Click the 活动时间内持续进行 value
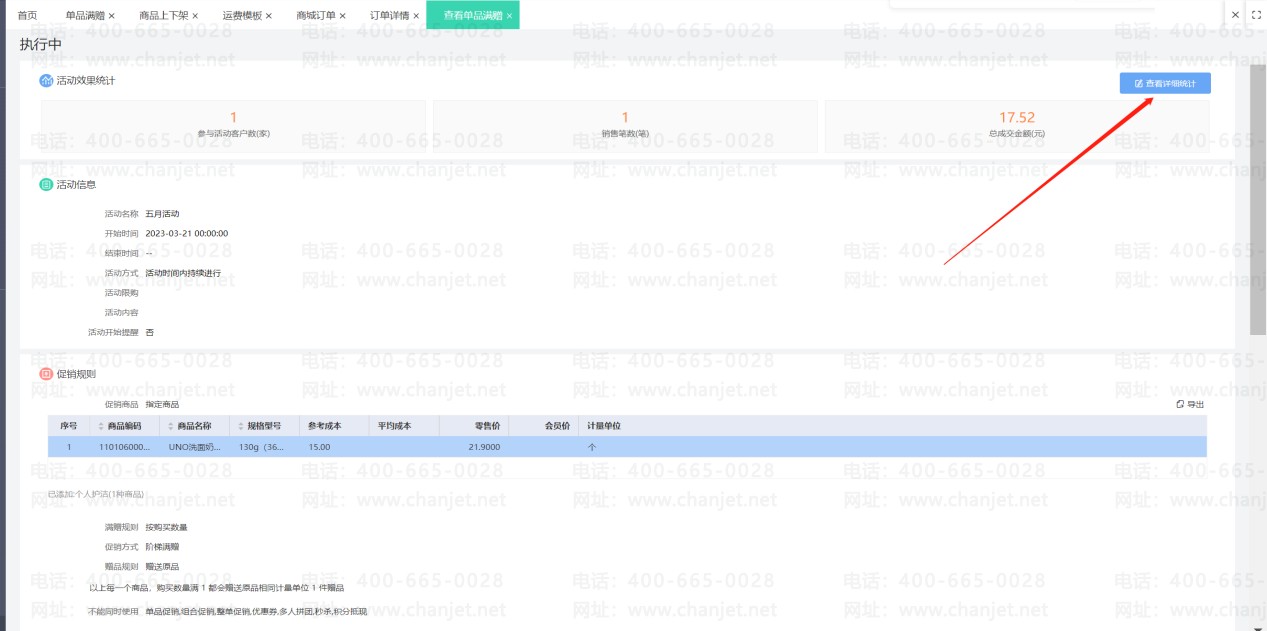This screenshot has height=631, width=1267. (x=183, y=273)
